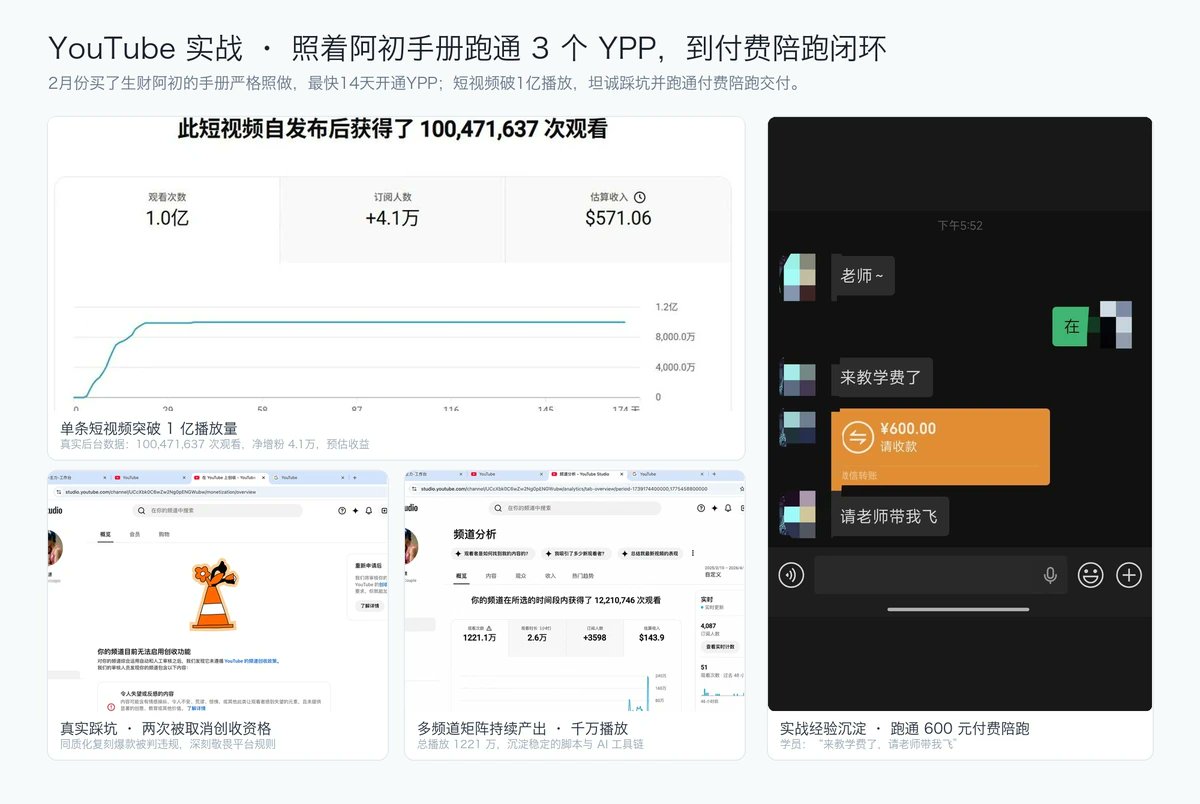
Task: Click 在你的频道中搜索 box in monetization window
Action: pyautogui.click(x=217, y=510)
